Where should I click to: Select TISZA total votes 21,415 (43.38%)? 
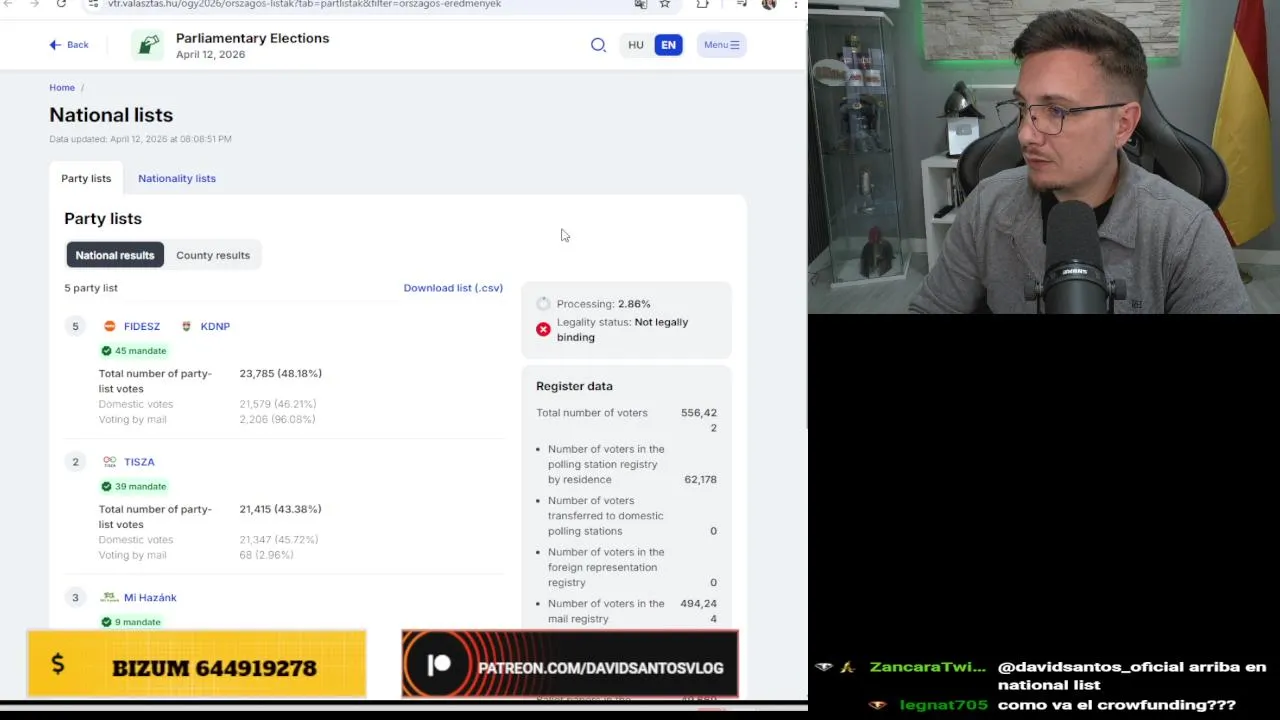coord(280,510)
